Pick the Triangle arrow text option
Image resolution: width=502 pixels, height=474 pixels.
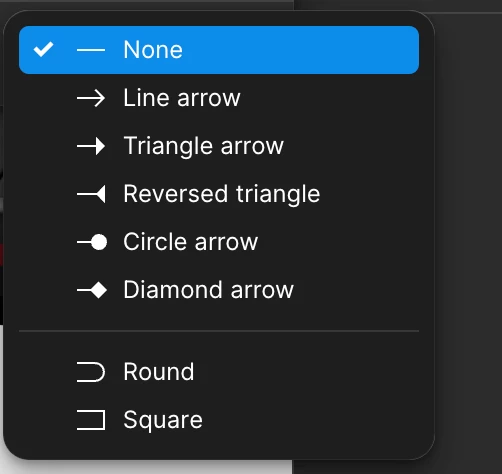pos(203,146)
